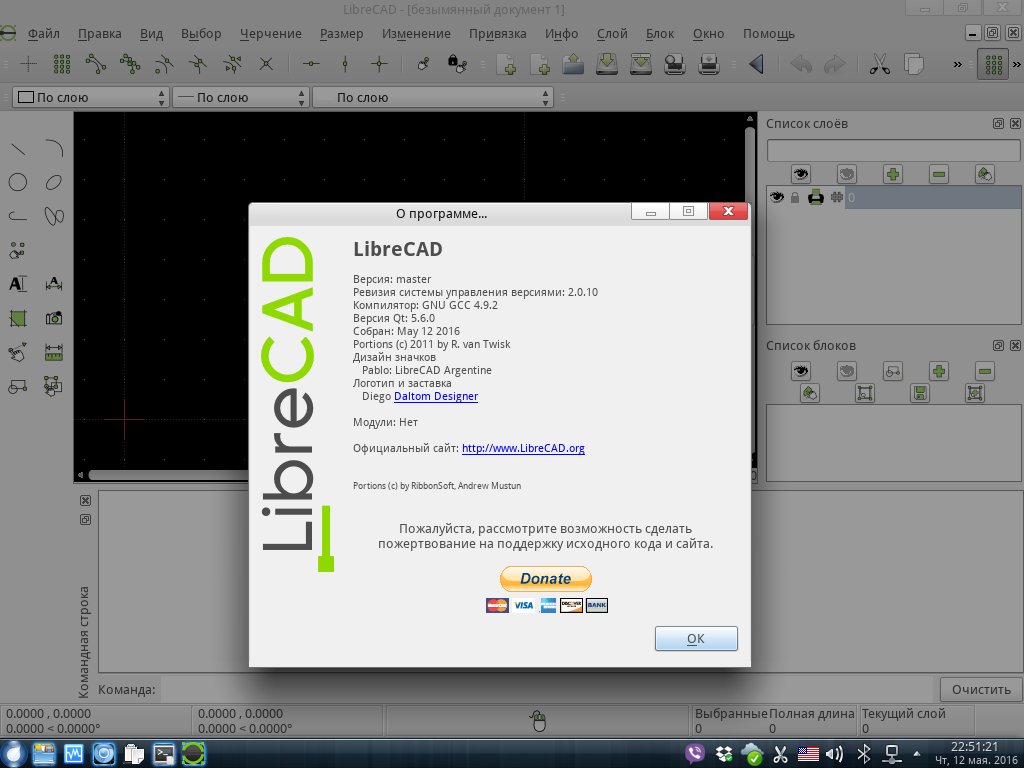Click the New document toolbar icon
This screenshot has height=768, width=1024.
coord(506,64)
